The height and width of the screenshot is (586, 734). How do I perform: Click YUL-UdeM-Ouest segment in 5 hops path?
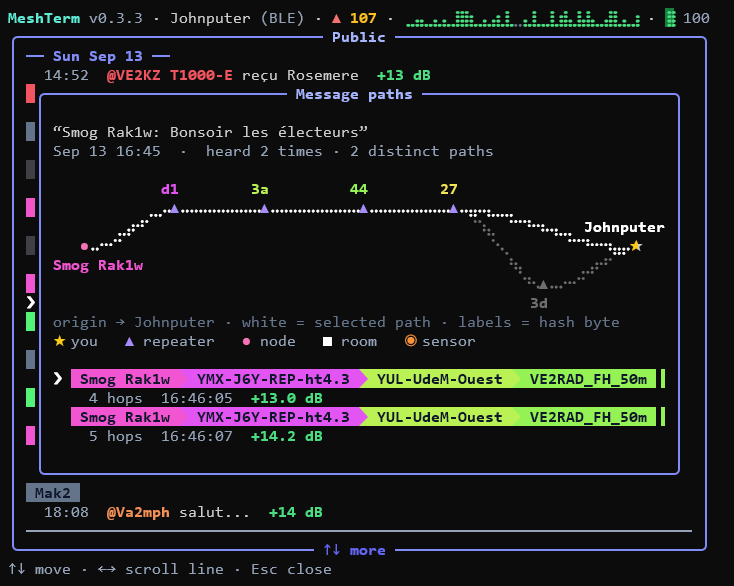439,417
